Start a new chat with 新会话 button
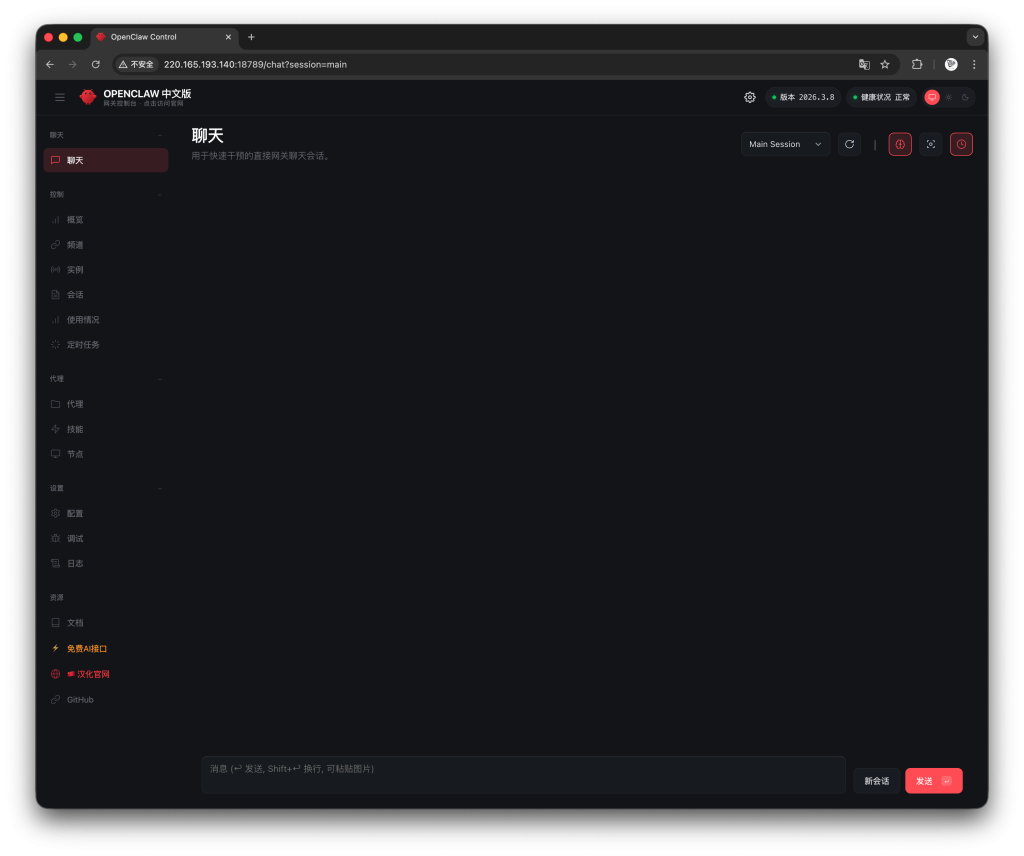Viewport: 1024px width, 856px height. (x=876, y=781)
